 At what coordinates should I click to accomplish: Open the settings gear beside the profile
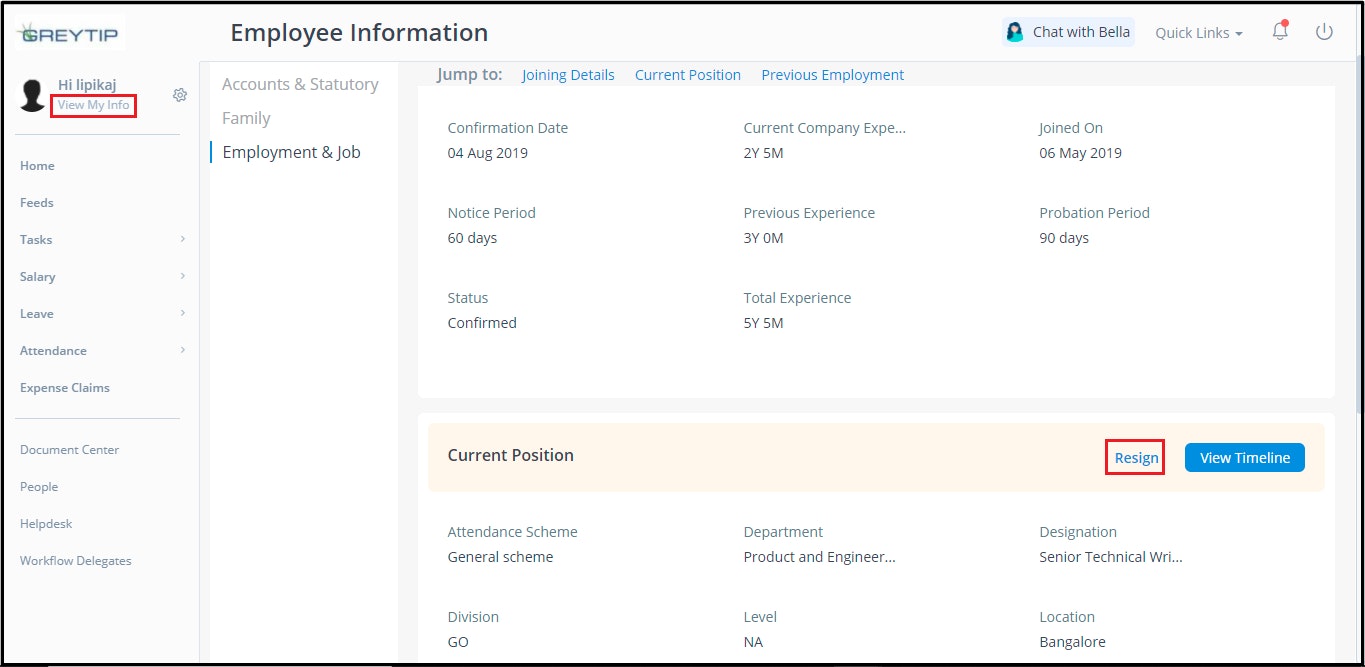tap(180, 95)
